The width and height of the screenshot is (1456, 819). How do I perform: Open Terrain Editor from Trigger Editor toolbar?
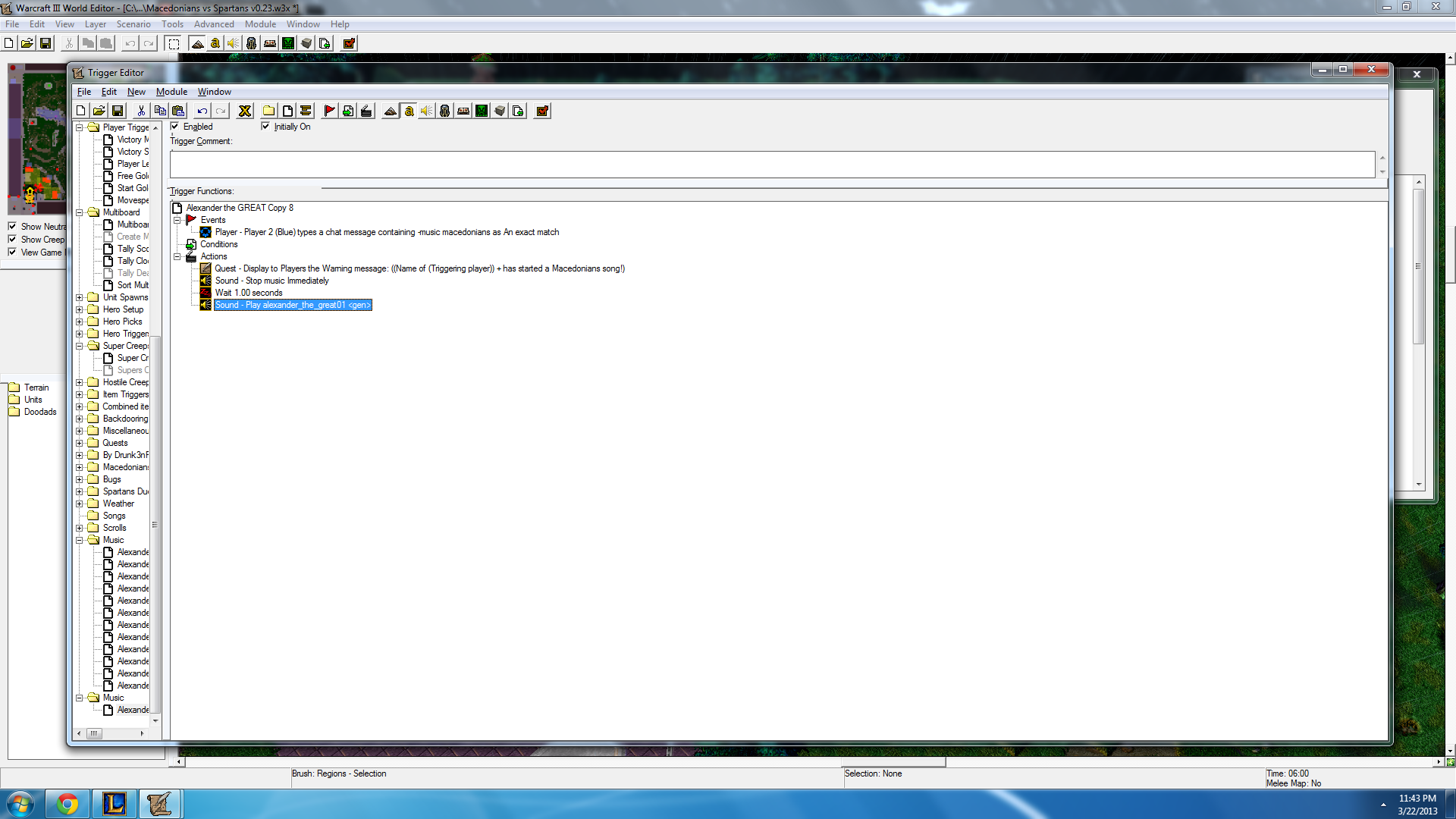click(391, 111)
